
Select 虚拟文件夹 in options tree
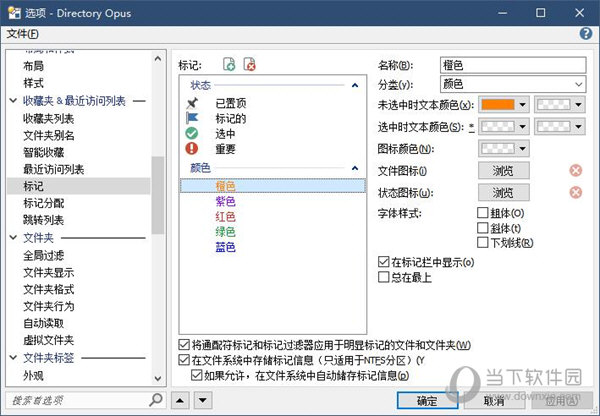click(x=49, y=340)
